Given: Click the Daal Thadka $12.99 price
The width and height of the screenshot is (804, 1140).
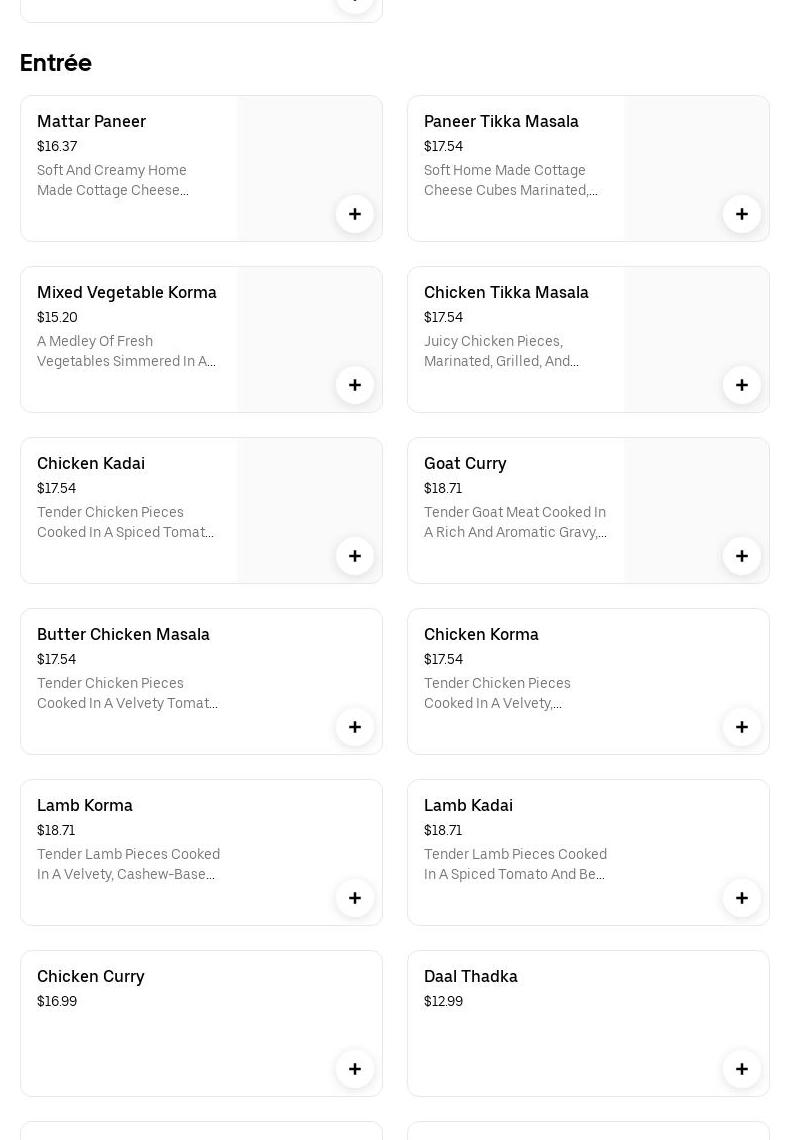Looking at the screenshot, I should 443,1001.
